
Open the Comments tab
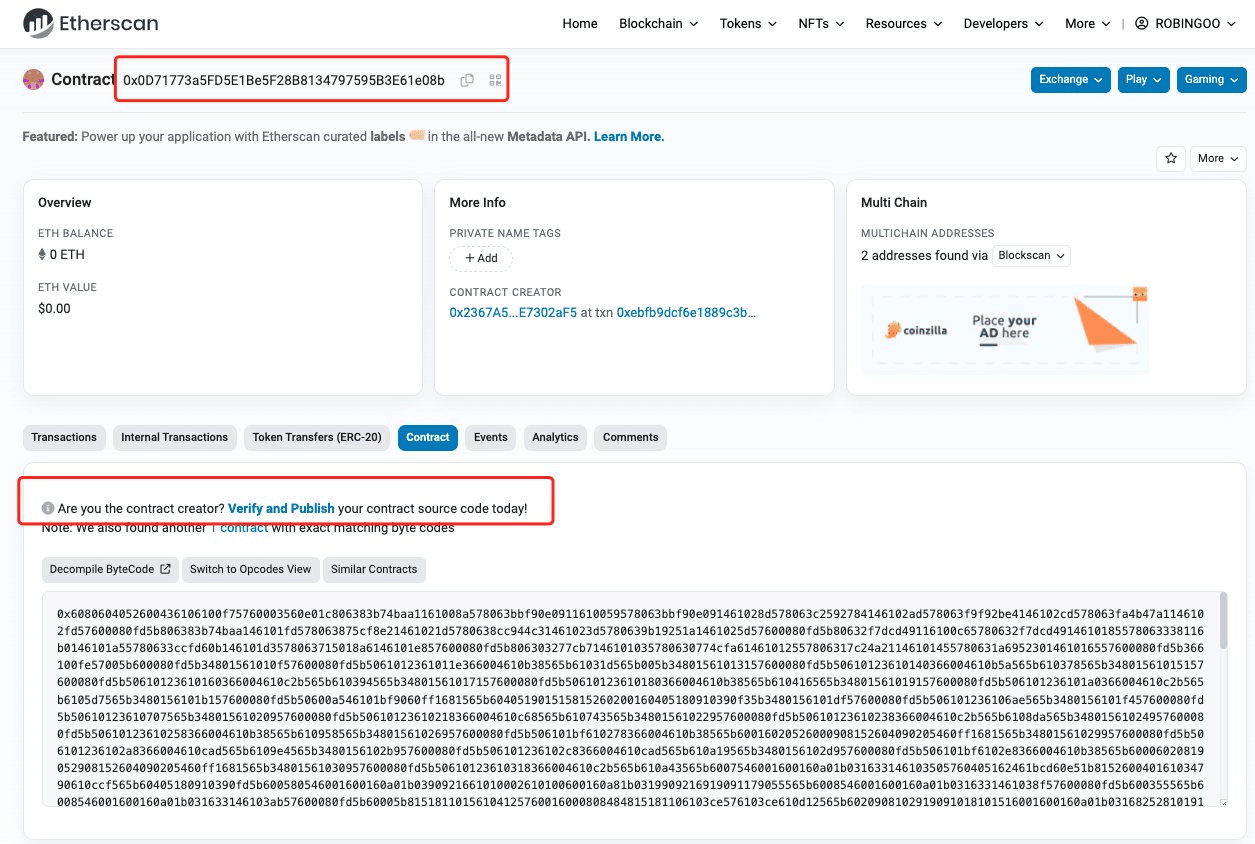click(631, 437)
